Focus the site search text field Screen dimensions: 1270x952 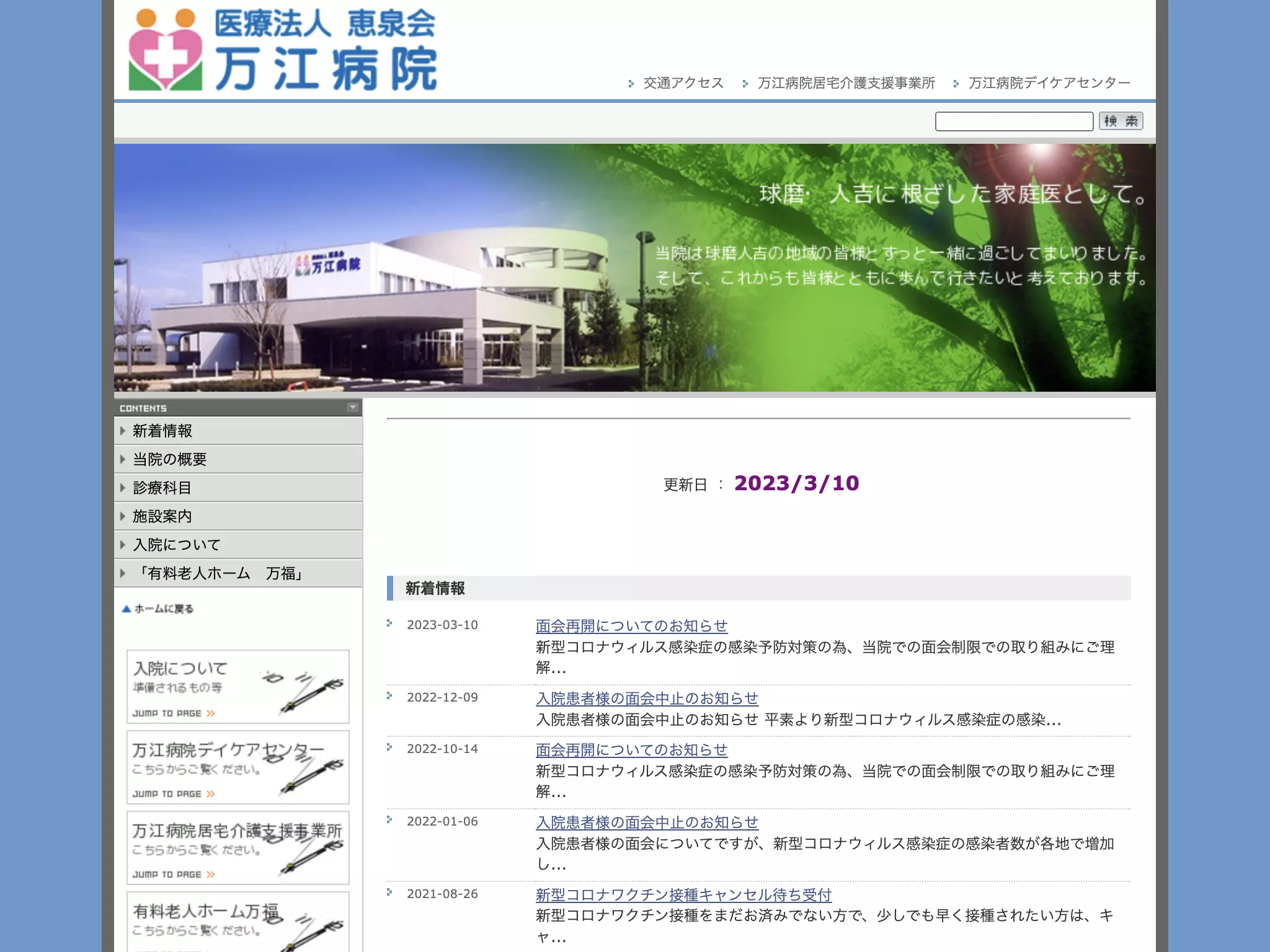[1014, 121]
